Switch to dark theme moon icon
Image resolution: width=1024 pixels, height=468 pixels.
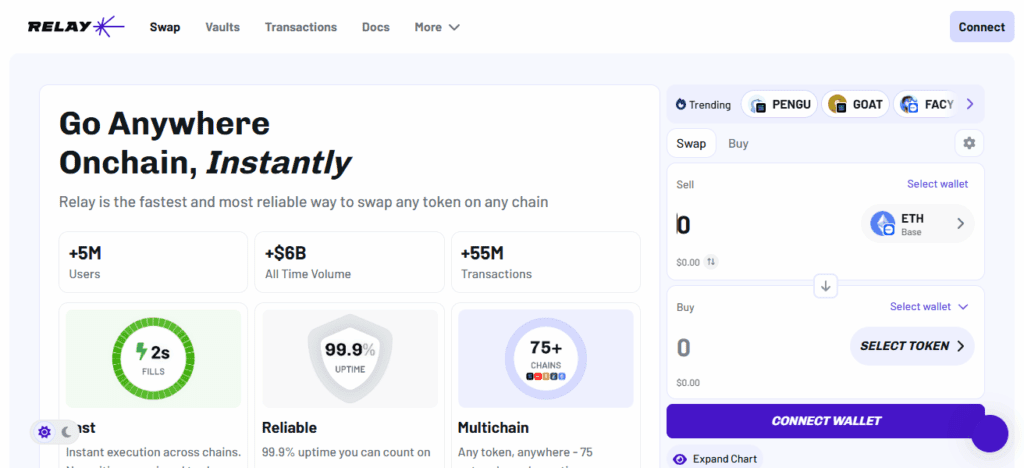67,431
